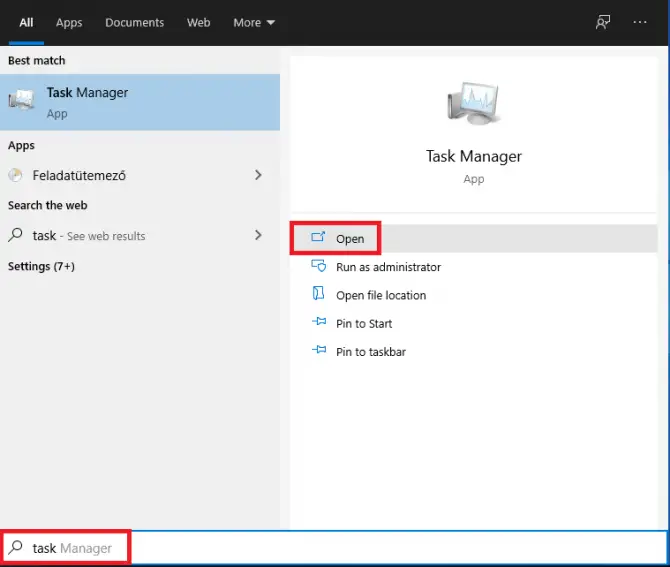This screenshot has height=567, width=670.
Task: Click the Task Manager icon in best match
Action: tap(21, 100)
